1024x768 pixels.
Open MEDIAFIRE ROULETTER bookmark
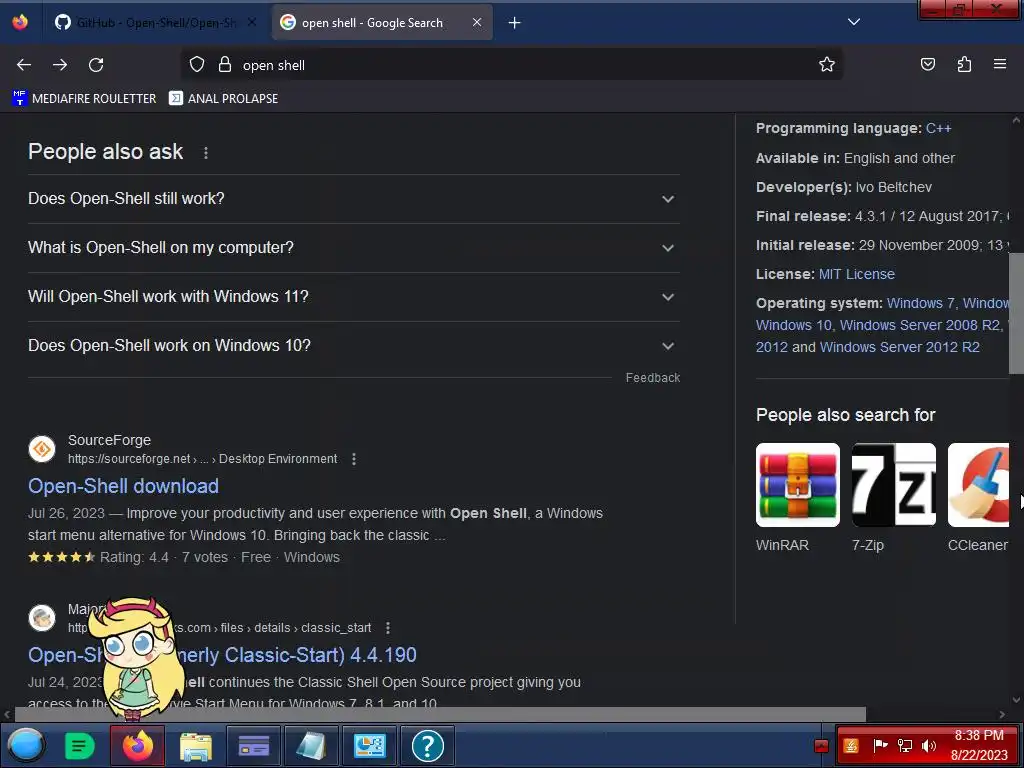pos(84,99)
